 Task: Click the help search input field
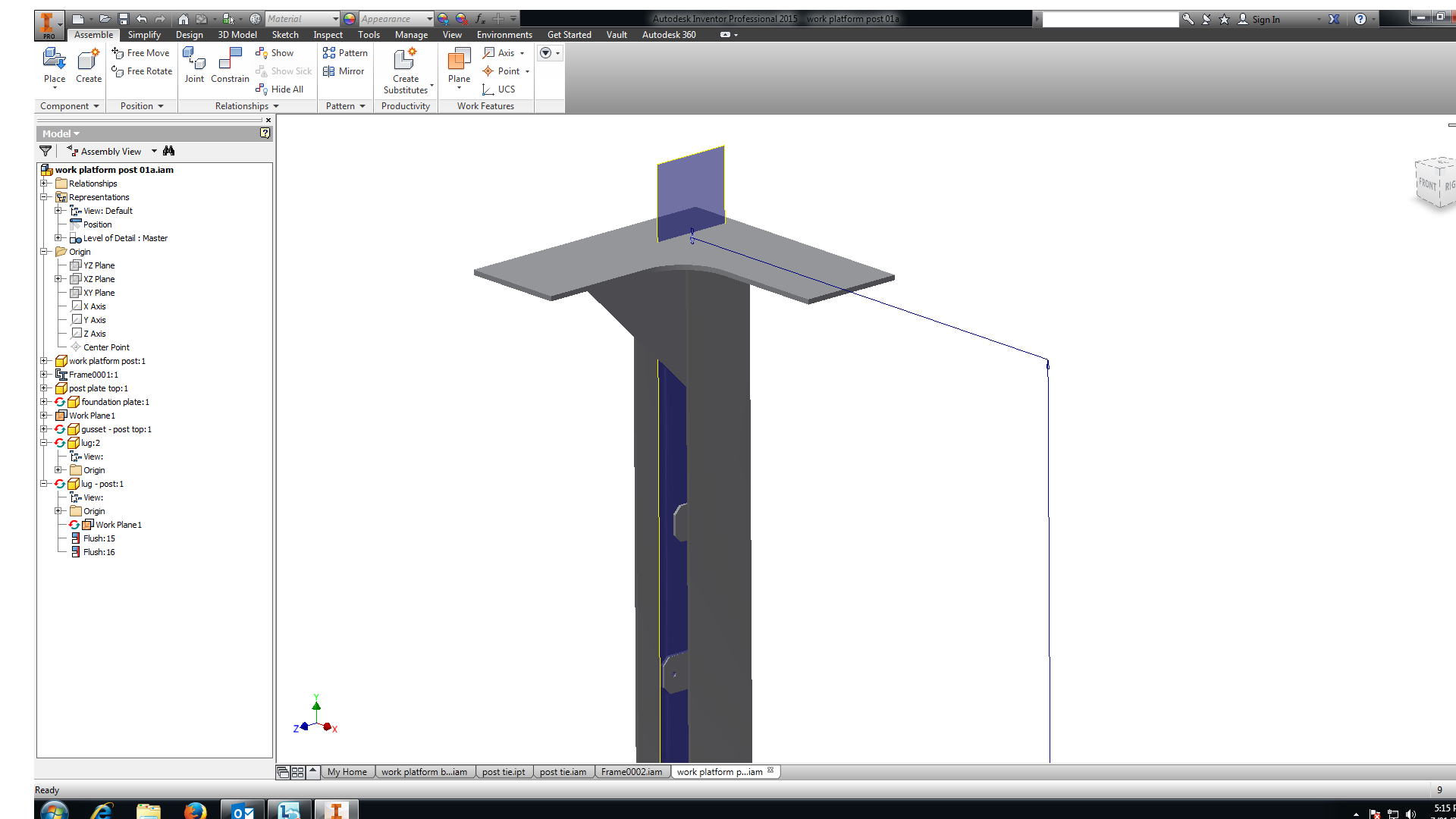(x=1110, y=19)
